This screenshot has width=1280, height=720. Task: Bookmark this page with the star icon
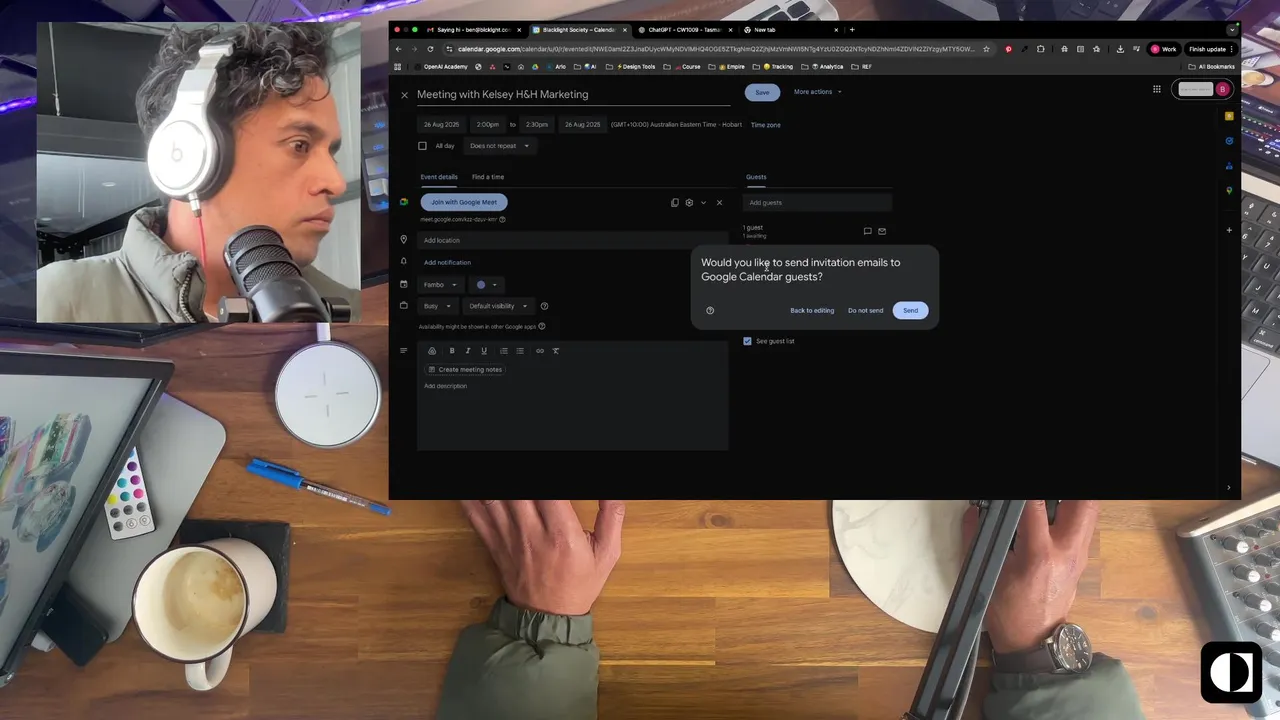[987, 49]
